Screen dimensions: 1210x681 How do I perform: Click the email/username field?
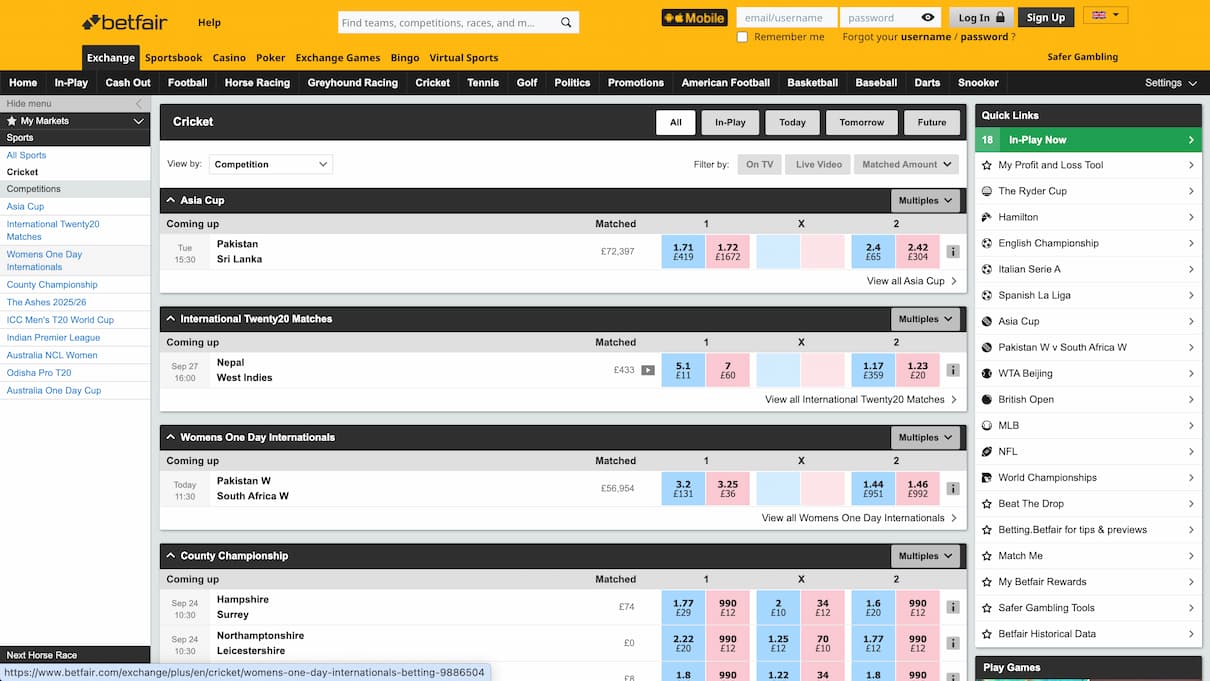click(x=786, y=17)
